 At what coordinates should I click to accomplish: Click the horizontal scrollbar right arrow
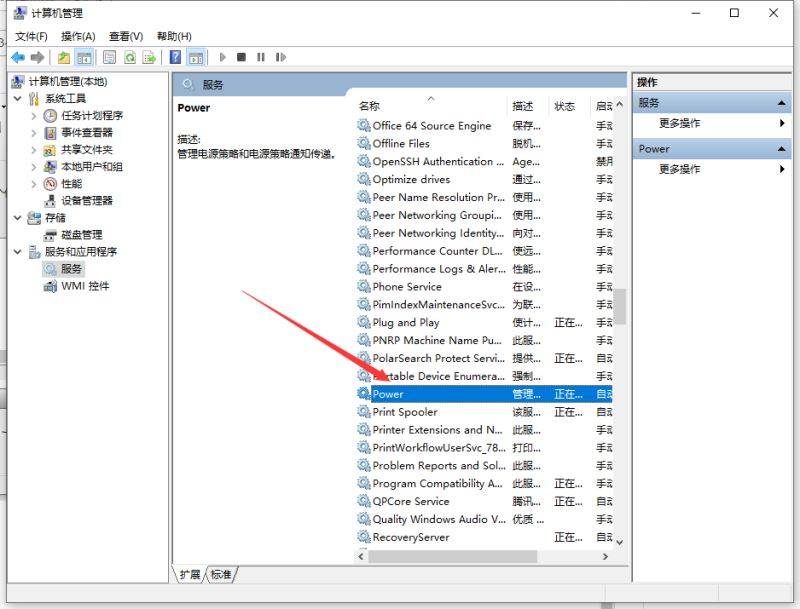[606, 556]
